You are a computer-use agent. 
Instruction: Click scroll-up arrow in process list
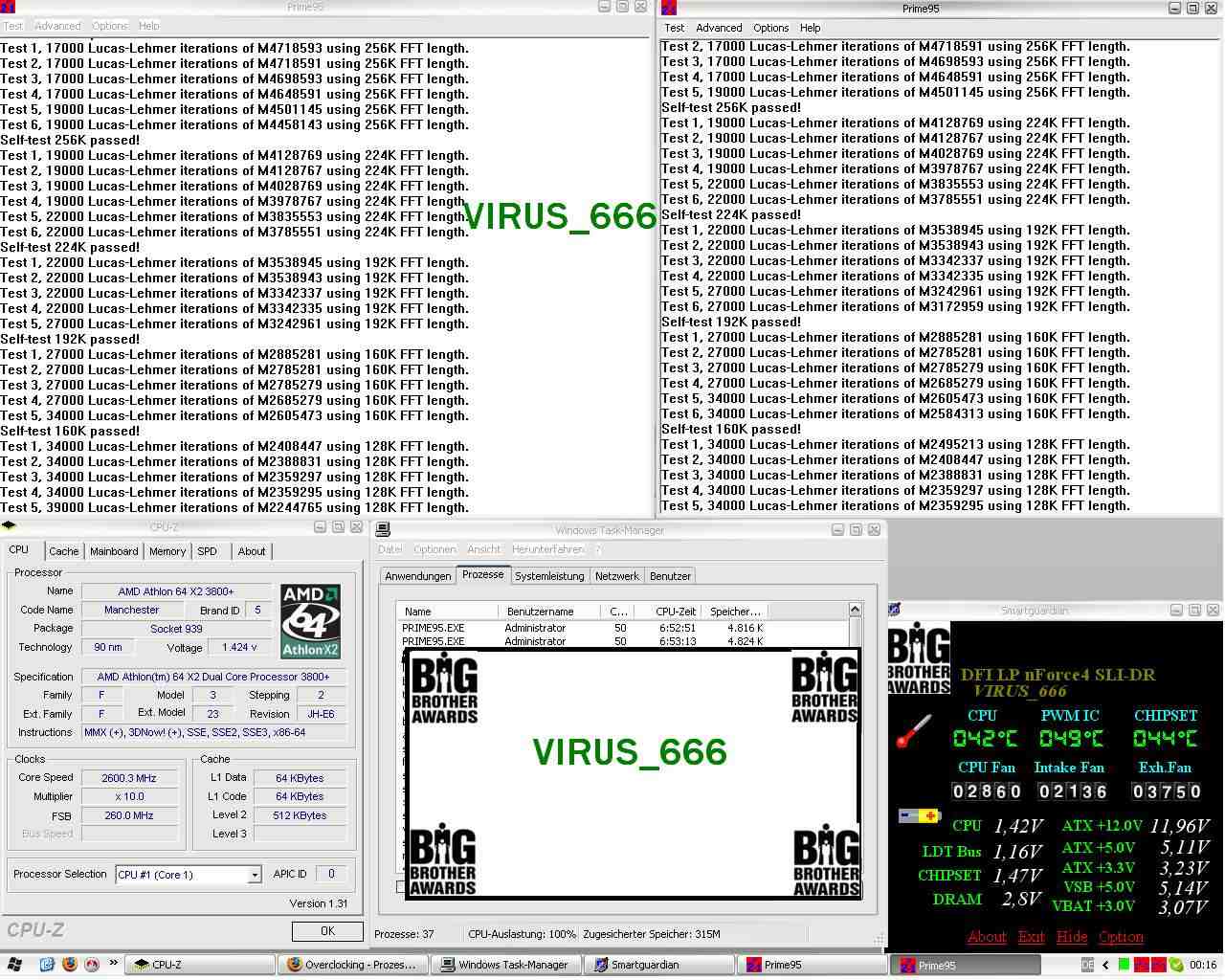coord(855,611)
